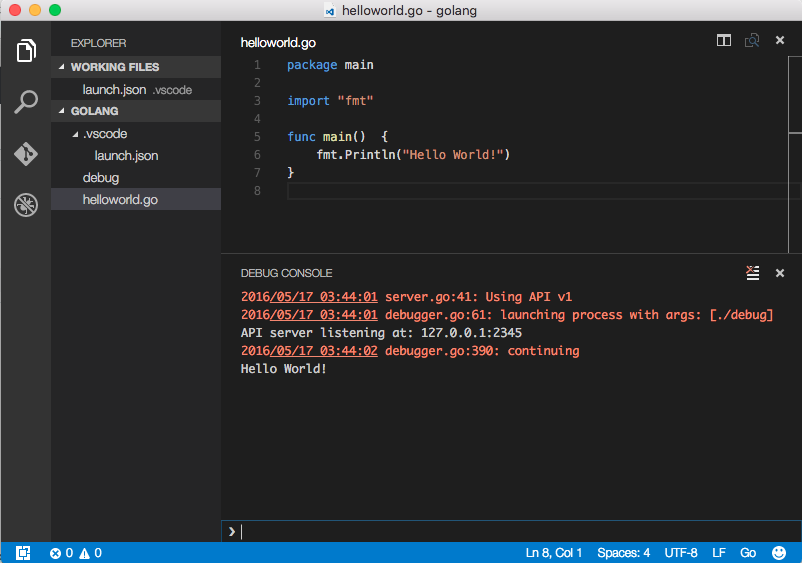802x563 pixels.
Task: Clear the debug console output
Action: (x=752, y=273)
